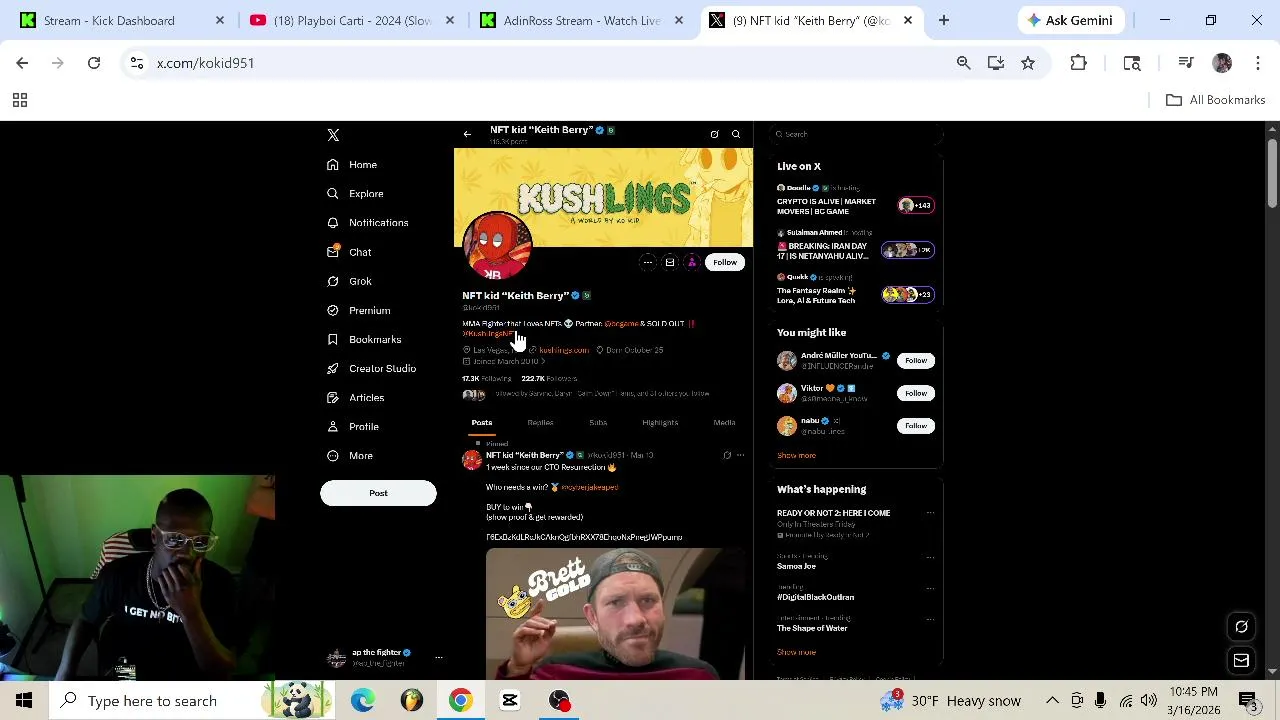Image resolution: width=1280 pixels, height=720 pixels.
Task: Click the Chrome zoom magnifier icon
Action: (964, 63)
